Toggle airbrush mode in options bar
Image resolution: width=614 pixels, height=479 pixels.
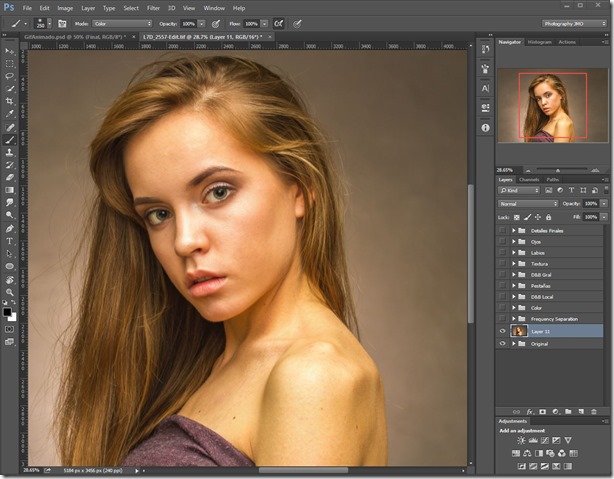point(278,24)
